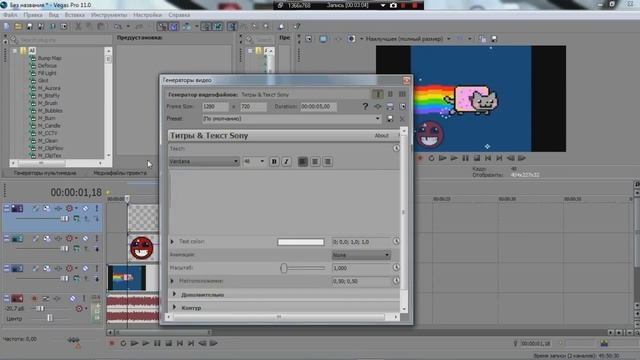Click the What's This help icon in the main toolbar

pos(297,27)
